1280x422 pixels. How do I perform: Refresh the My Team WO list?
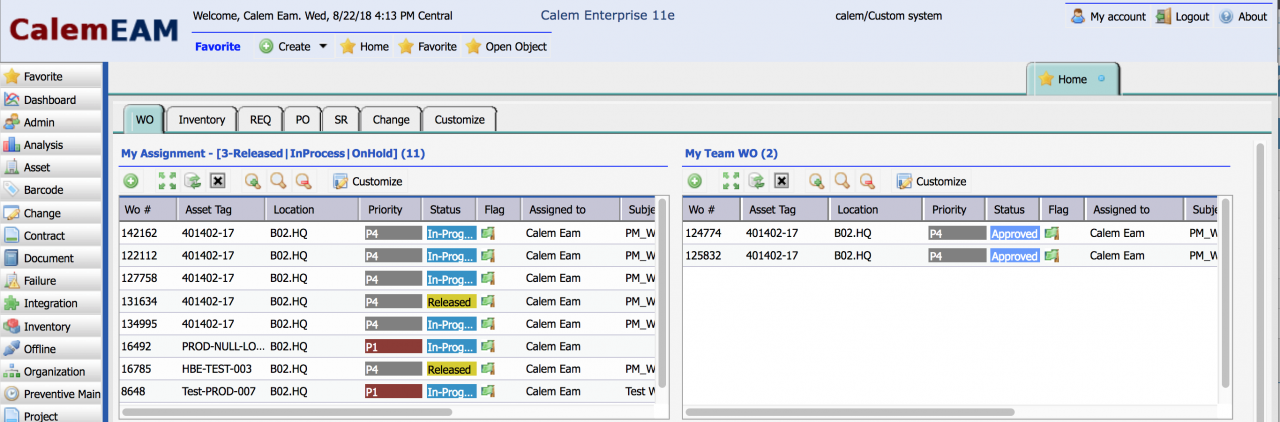[x=756, y=181]
